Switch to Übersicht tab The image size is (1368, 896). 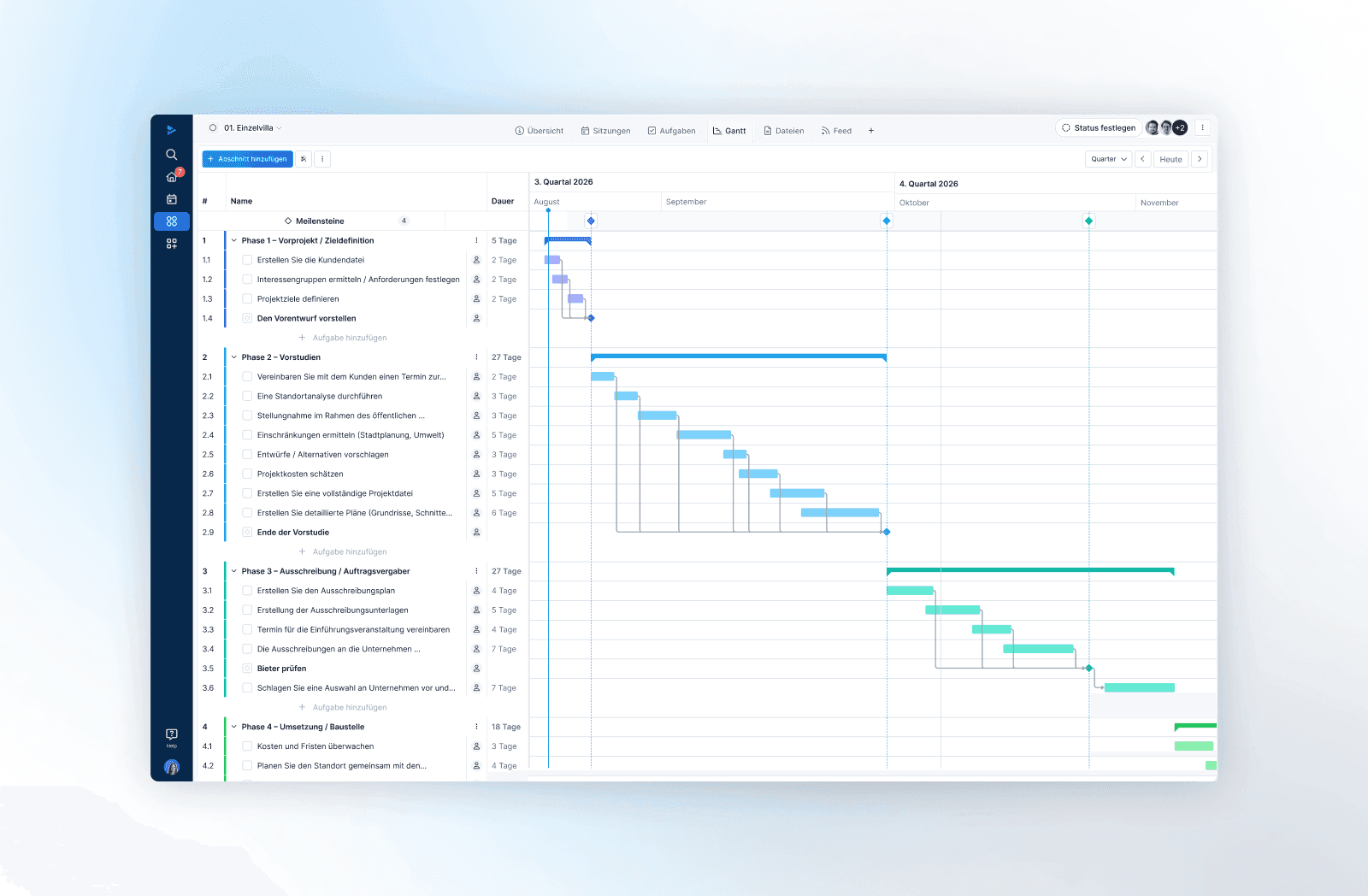(540, 131)
